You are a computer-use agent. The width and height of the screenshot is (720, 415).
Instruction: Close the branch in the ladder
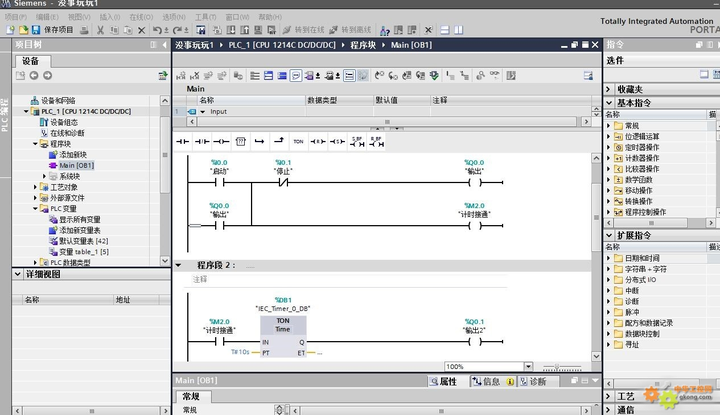pos(279,141)
